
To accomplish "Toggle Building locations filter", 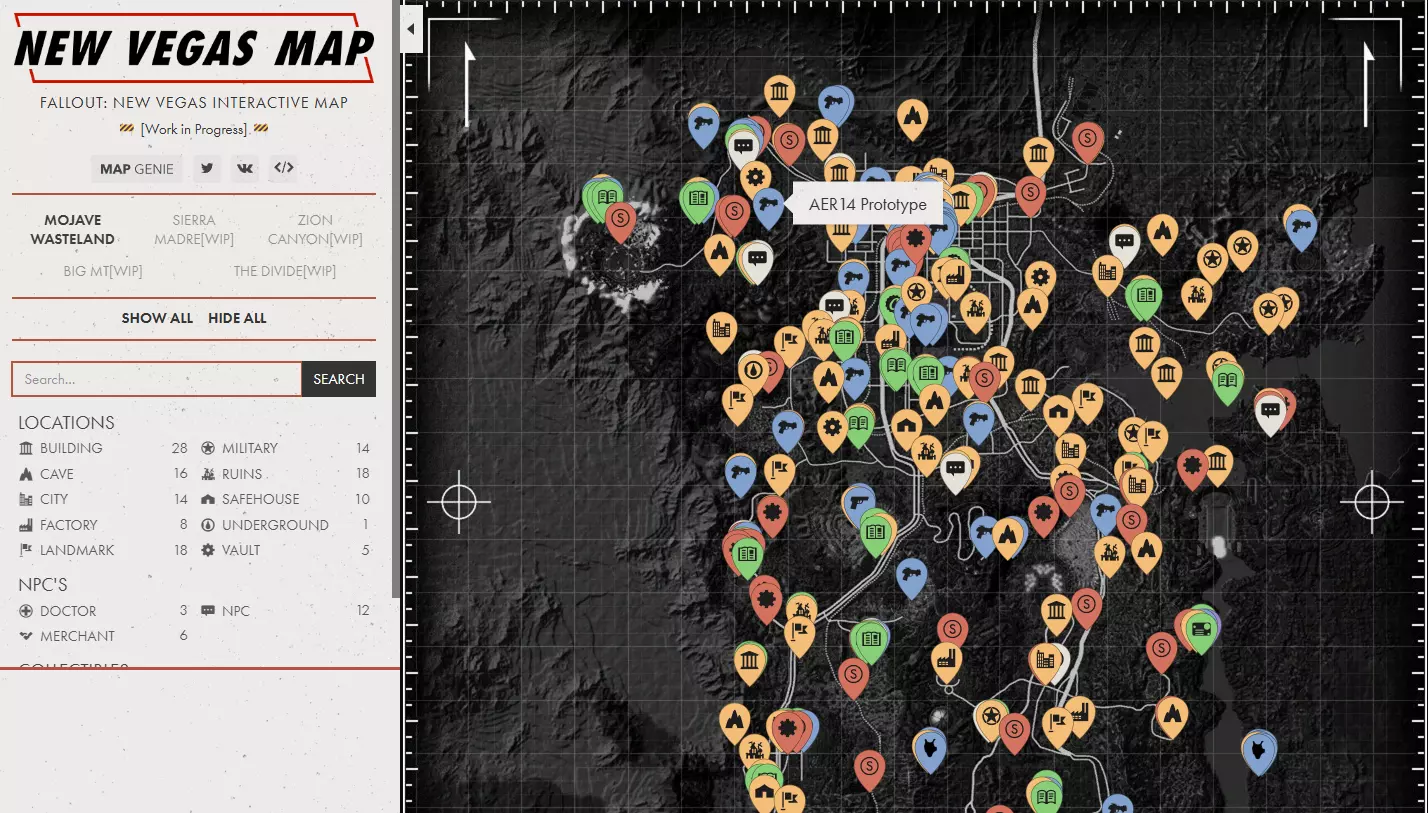I will click(x=103, y=448).
